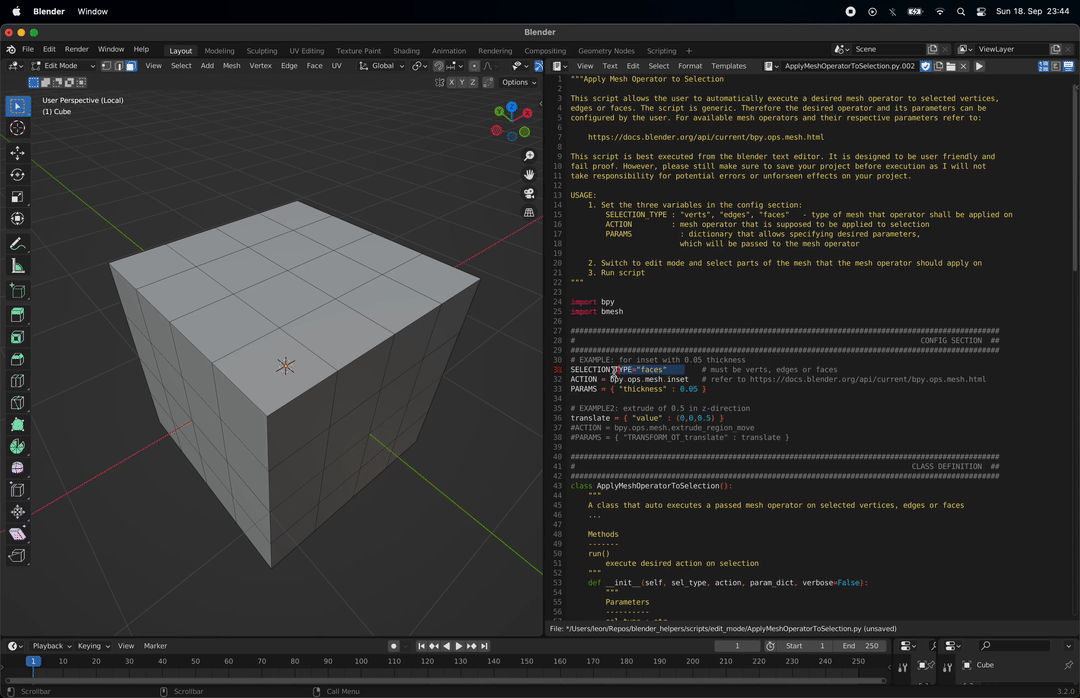Toggle X mirror axis

click(451, 82)
